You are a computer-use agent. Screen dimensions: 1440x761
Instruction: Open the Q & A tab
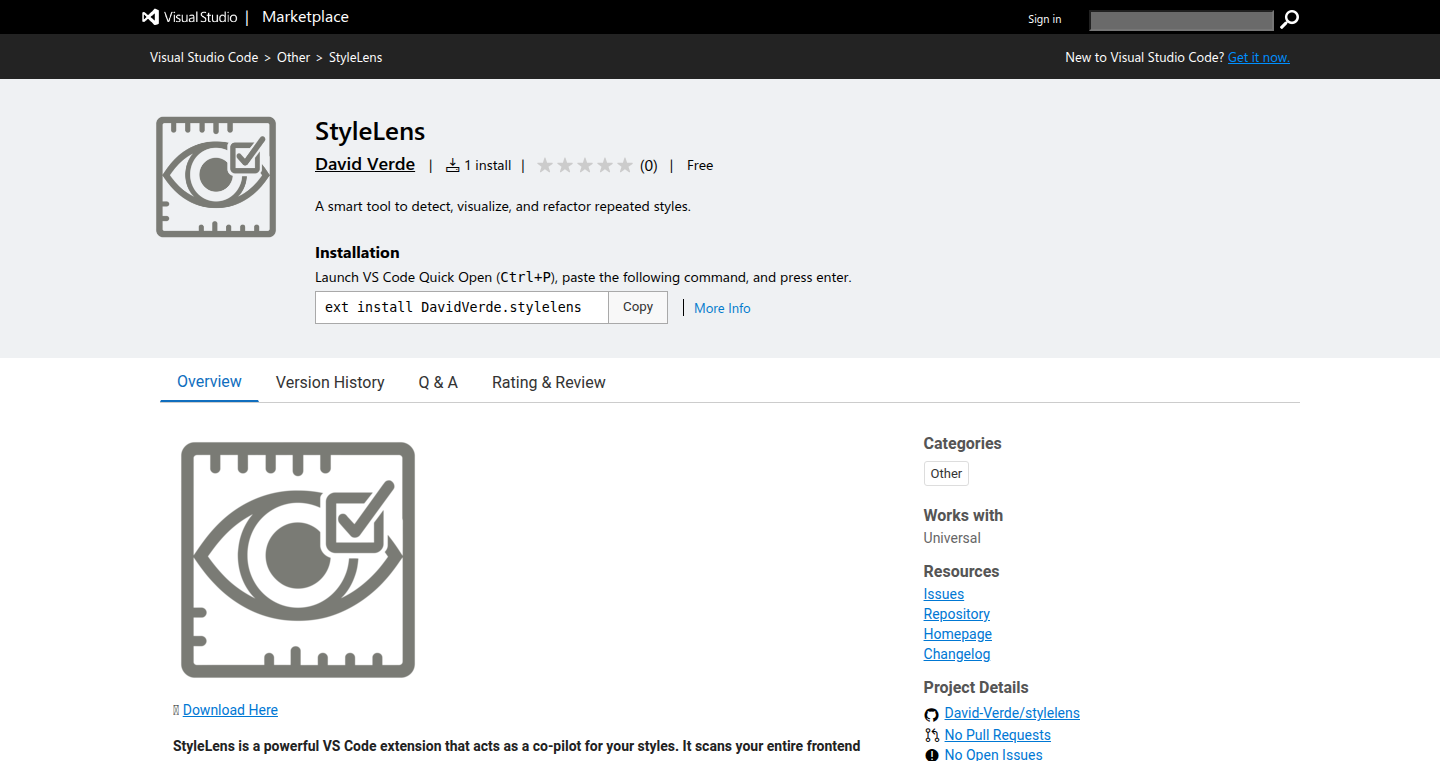click(438, 382)
